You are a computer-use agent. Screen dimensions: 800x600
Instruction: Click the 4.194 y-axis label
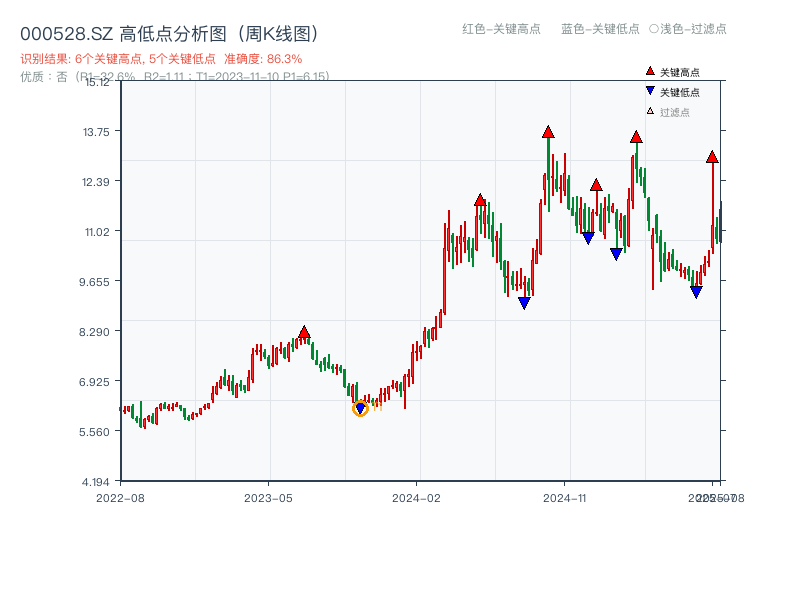tap(95, 482)
